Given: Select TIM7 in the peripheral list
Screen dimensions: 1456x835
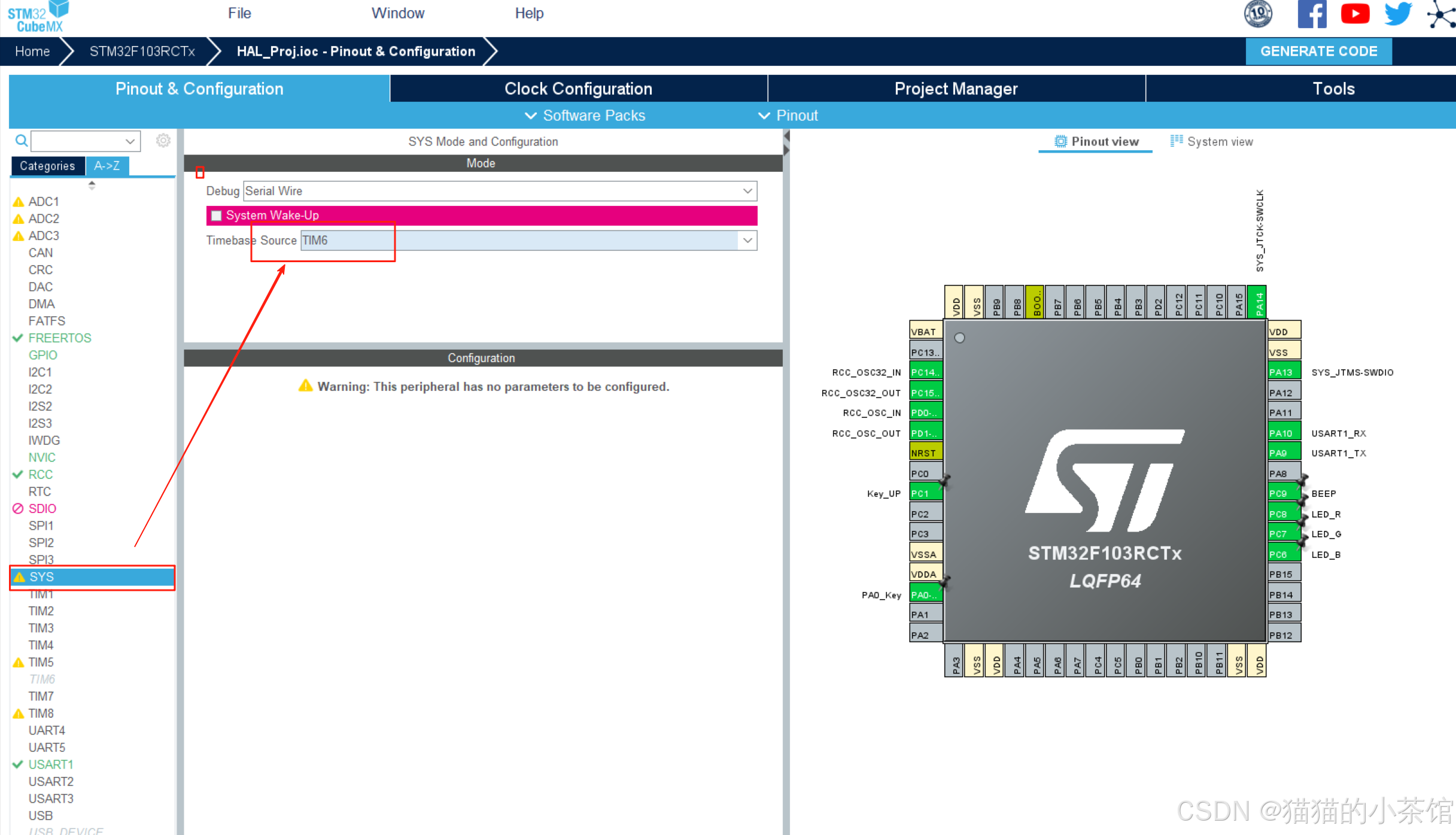Looking at the screenshot, I should tap(41, 696).
